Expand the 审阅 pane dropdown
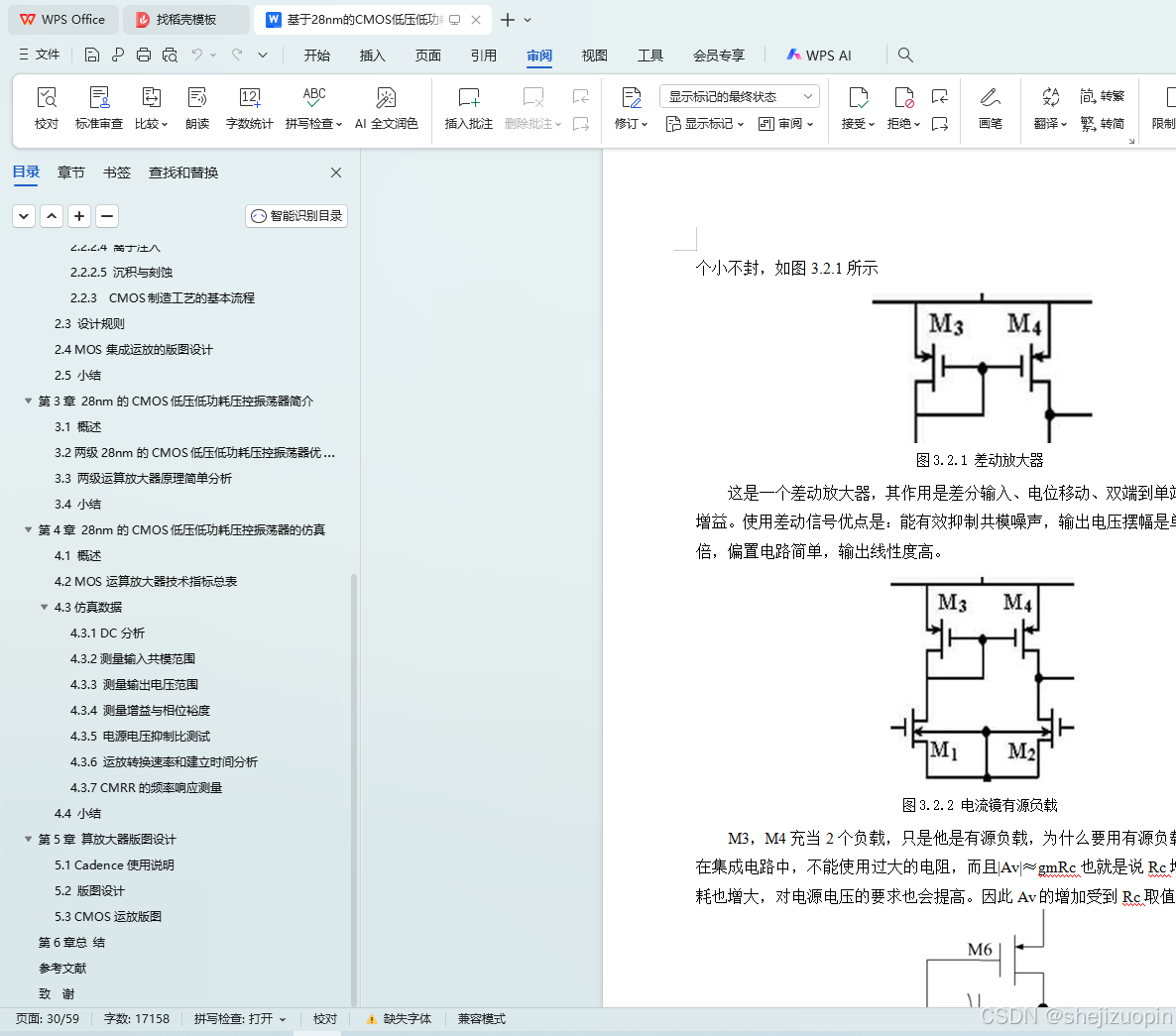Image resolution: width=1176 pixels, height=1036 pixels. pyautogui.click(x=785, y=124)
